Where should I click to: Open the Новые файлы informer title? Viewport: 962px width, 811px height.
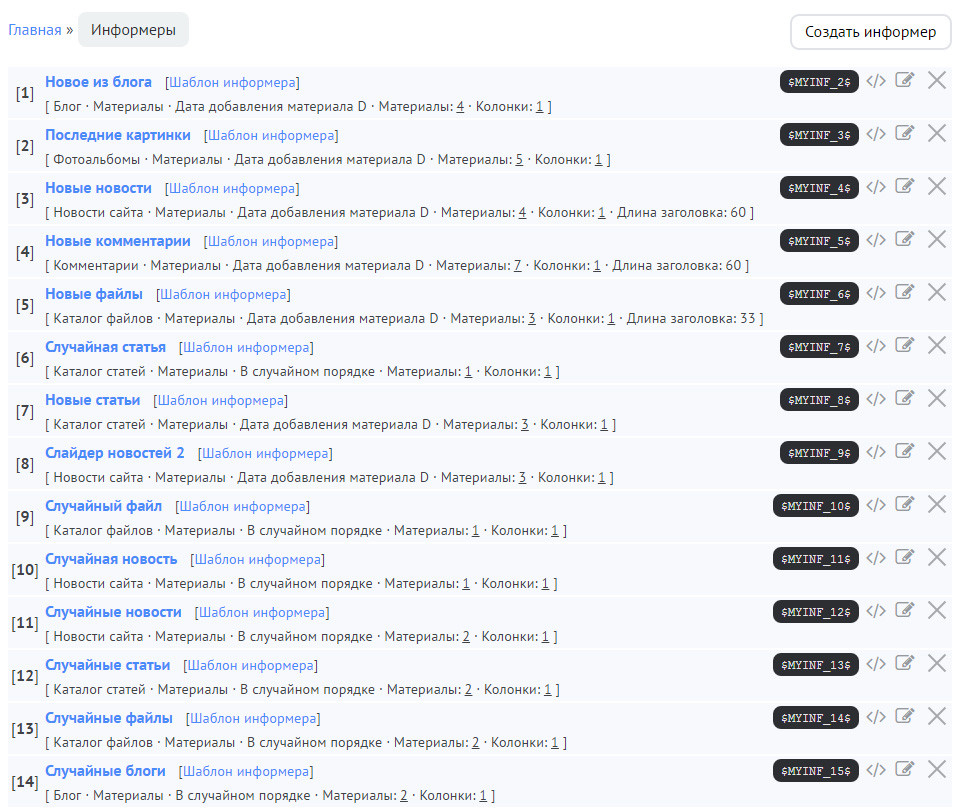click(x=94, y=294)
